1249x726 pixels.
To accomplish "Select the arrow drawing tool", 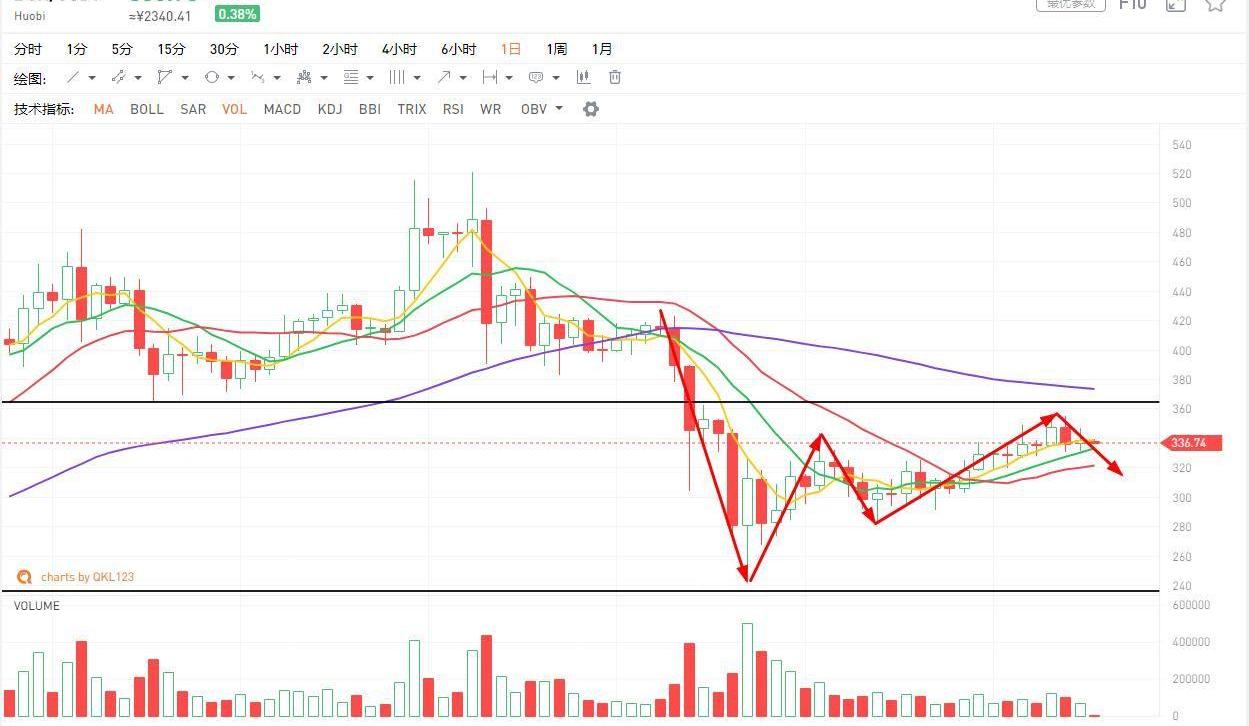I will 444,78.
